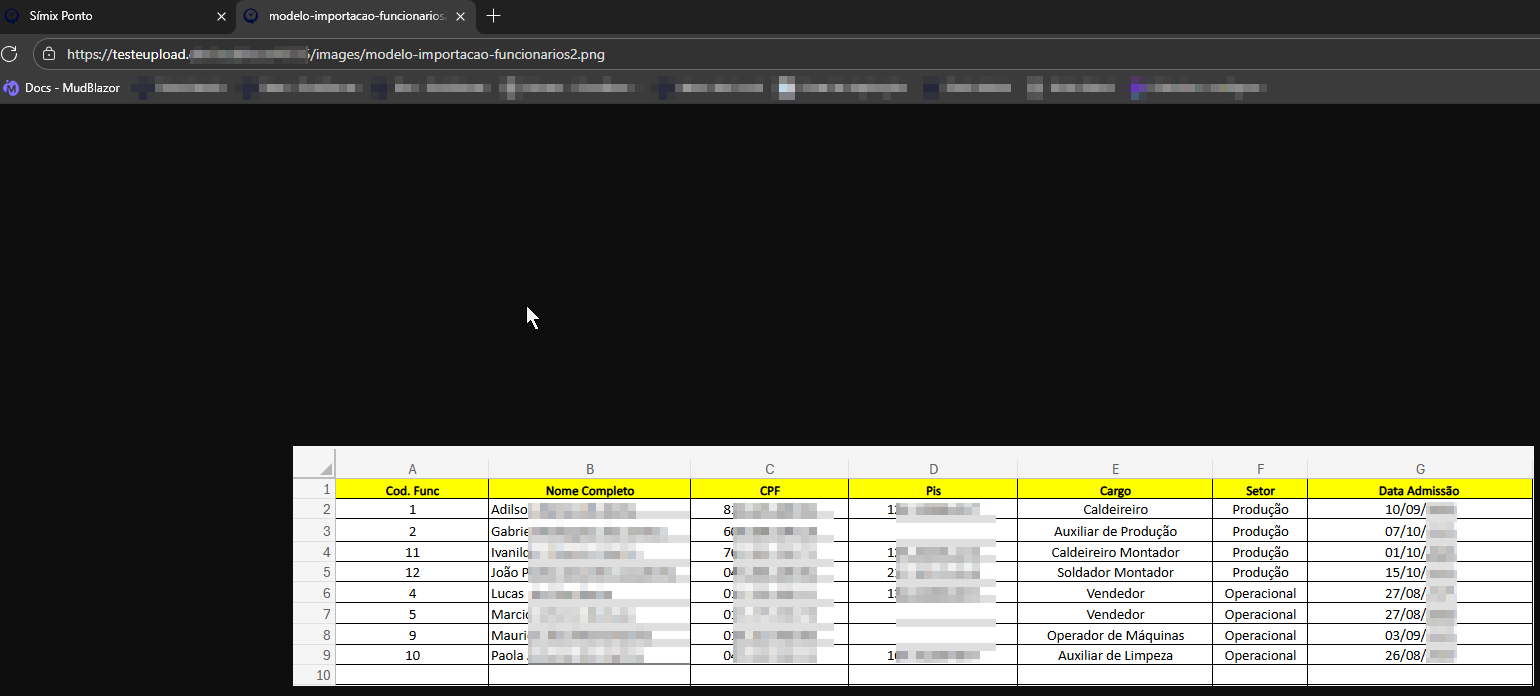Select Cod. Func cell with value 9
The height and width of the screenshot is (696, 1540).
(412, 635)
